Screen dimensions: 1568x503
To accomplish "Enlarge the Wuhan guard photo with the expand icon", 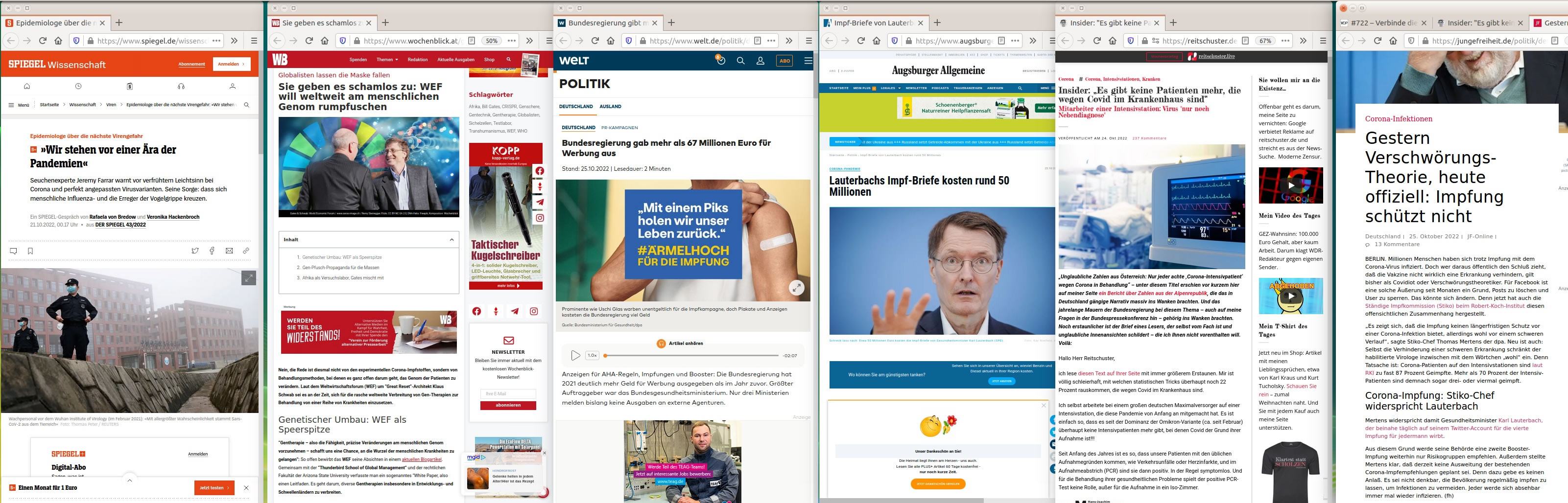I will coord(248,278).
